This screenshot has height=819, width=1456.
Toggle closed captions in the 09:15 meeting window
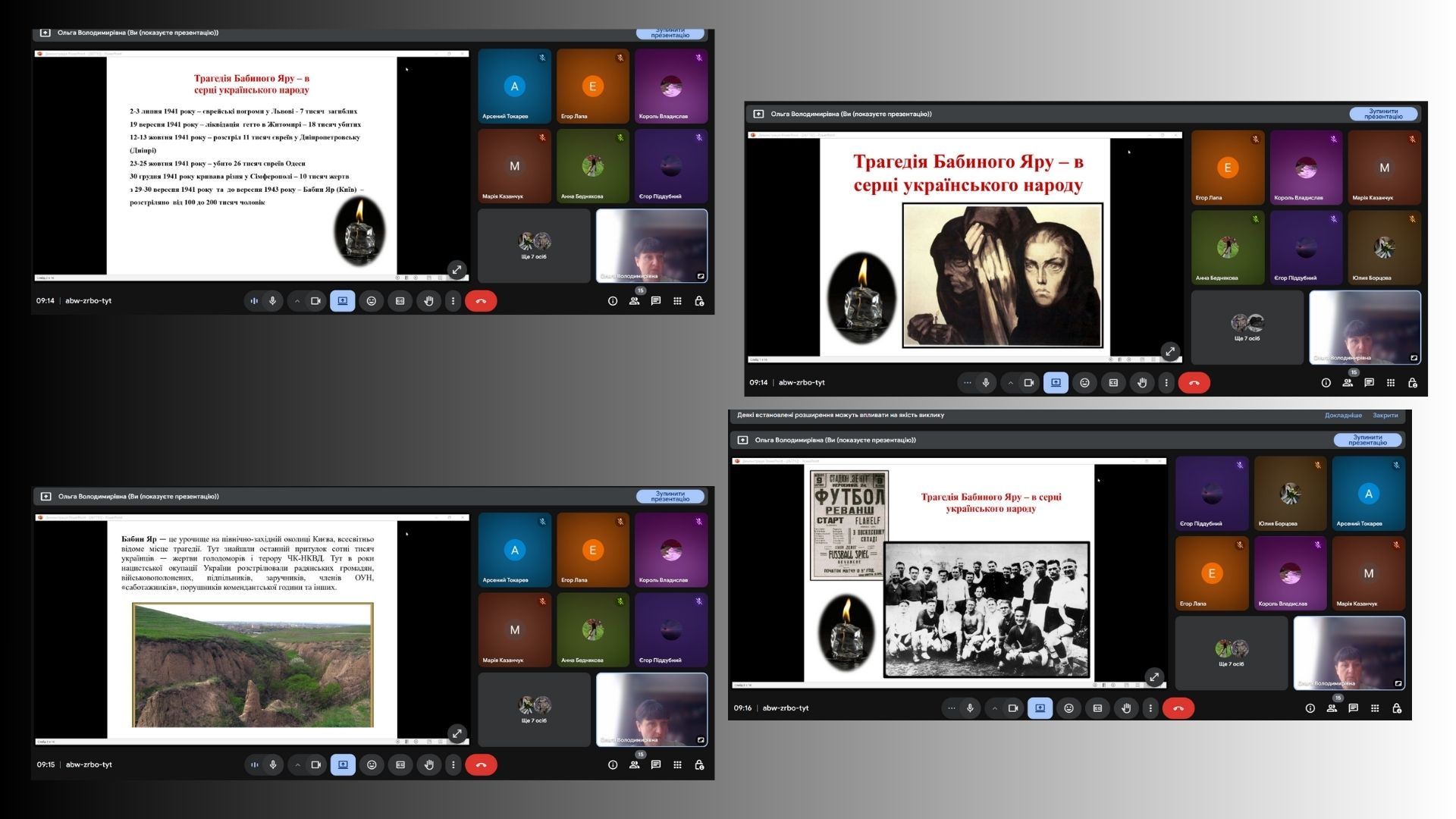click(x=400, y=764)
